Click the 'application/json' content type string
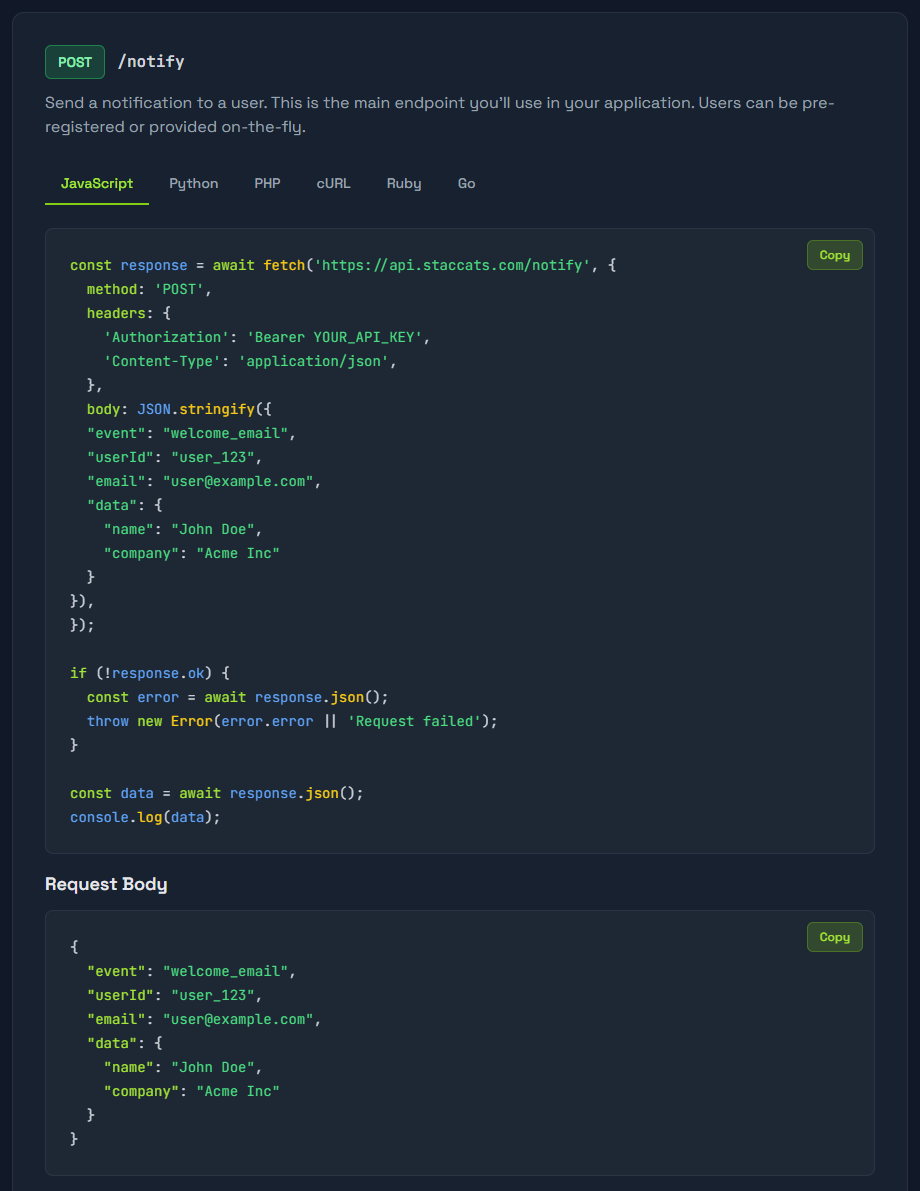 pyautogui.click(x=313, y=362)
